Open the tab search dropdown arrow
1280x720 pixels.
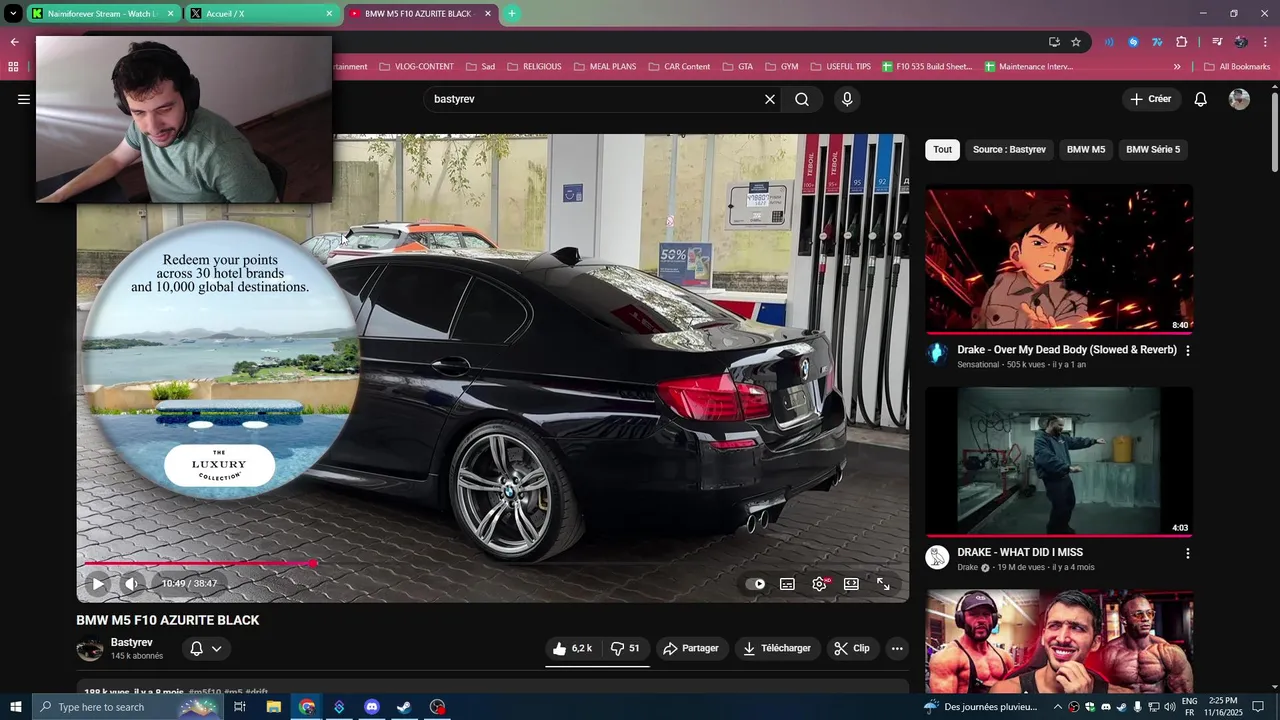point(13,14)
